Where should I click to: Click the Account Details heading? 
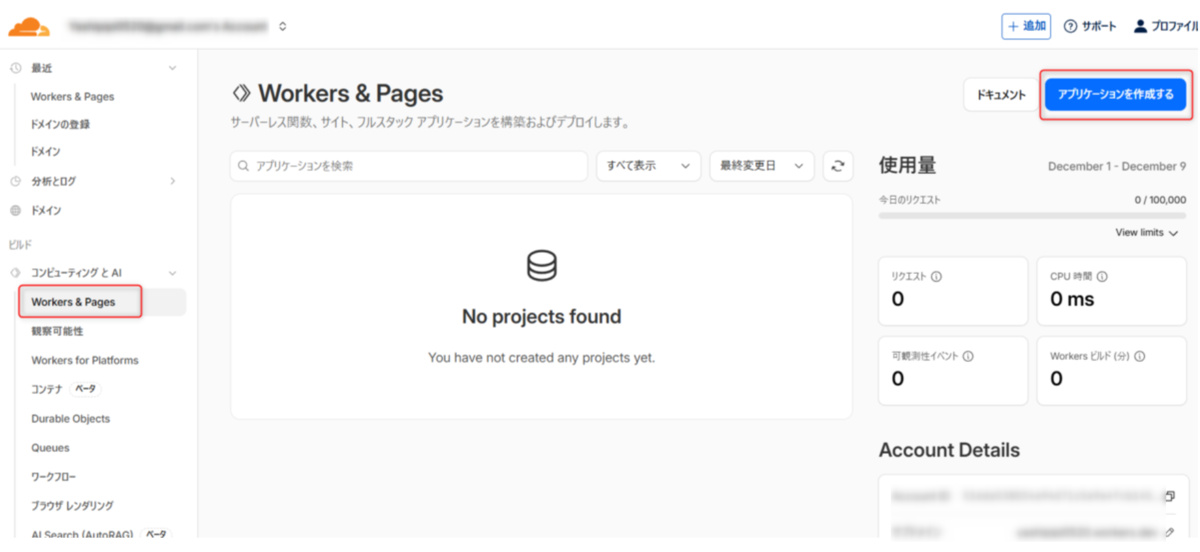[x=949, y=450]
